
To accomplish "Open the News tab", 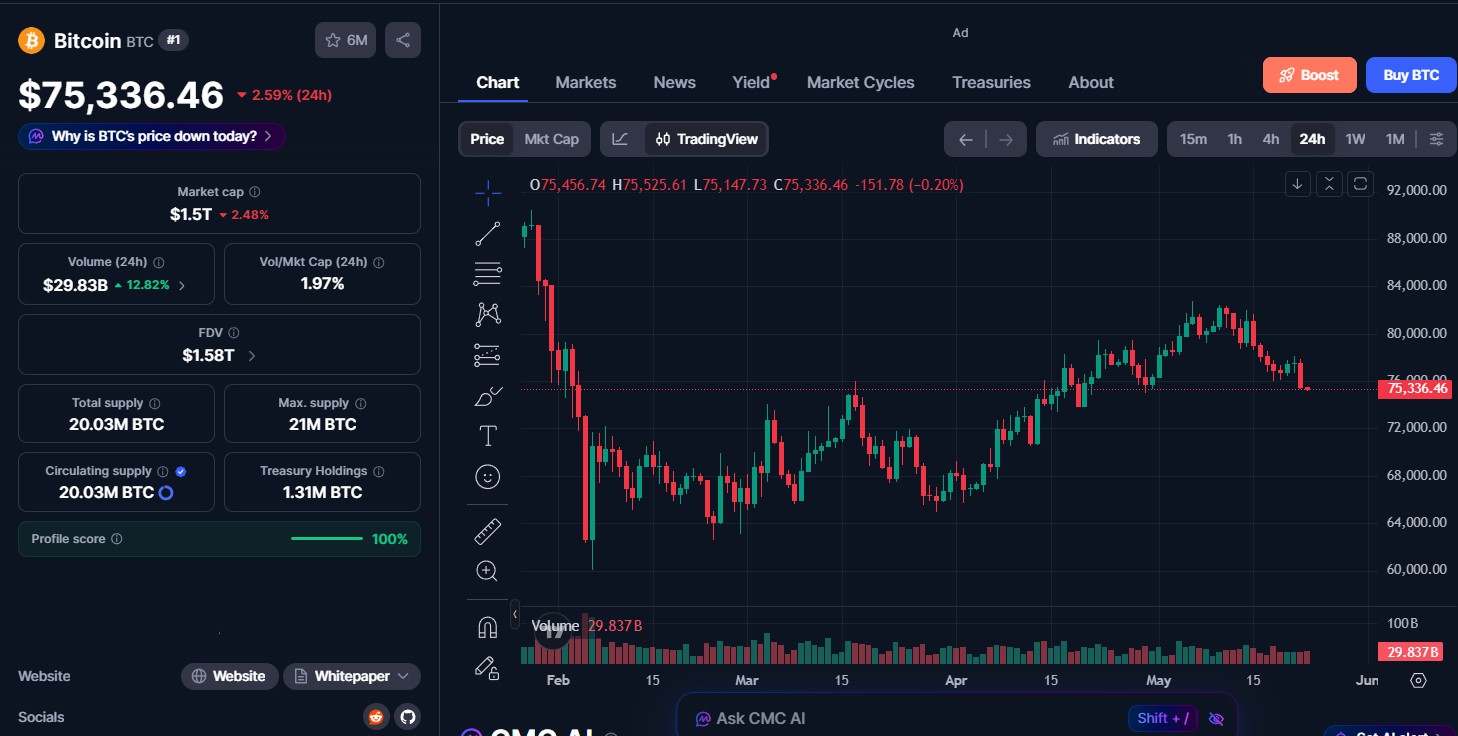I will click(674, 82).
